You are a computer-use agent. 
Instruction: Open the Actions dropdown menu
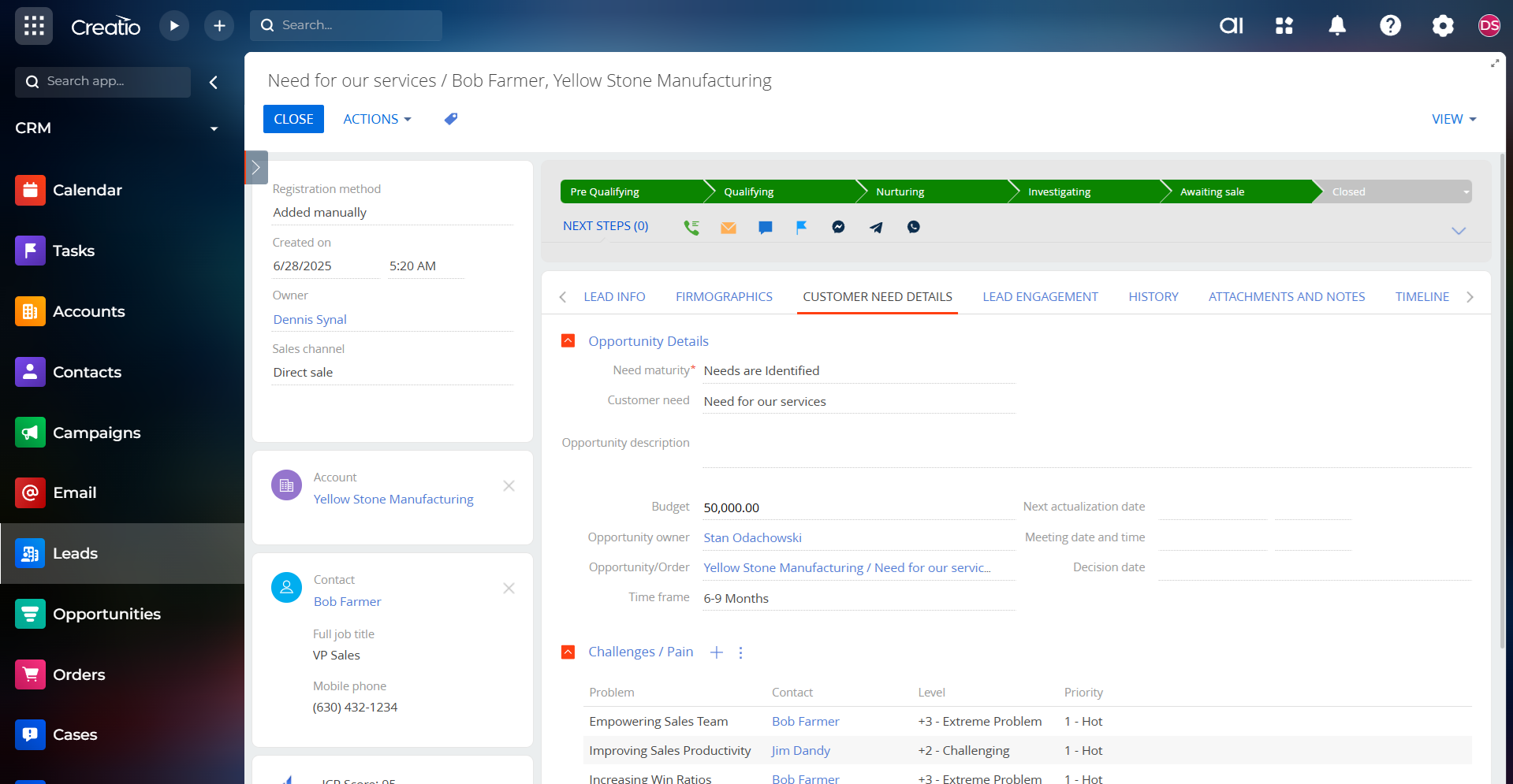click(x=377, y=119)
